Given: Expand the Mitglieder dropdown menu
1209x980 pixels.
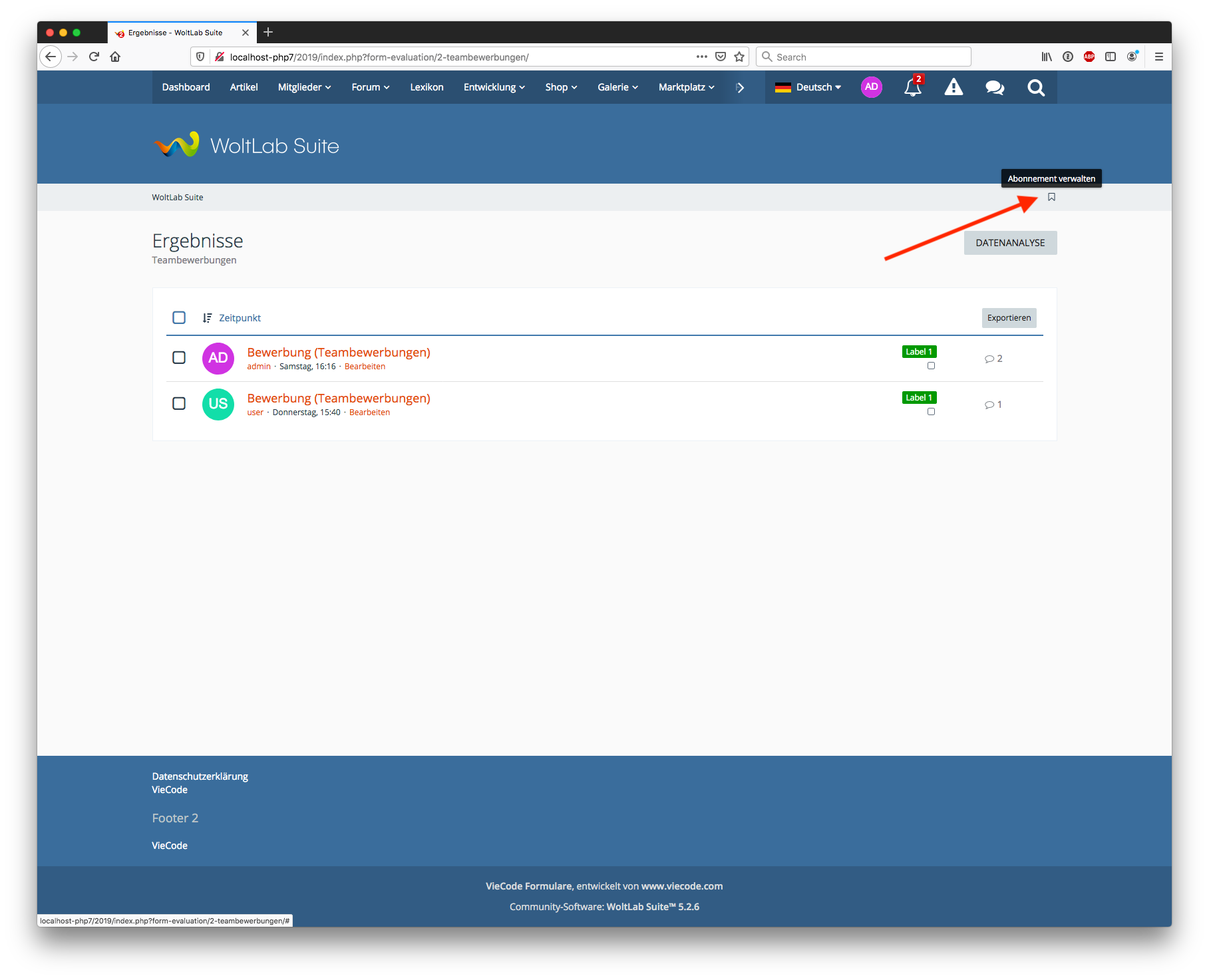Looking at the screenshot, I should click(x=304, y=87).
